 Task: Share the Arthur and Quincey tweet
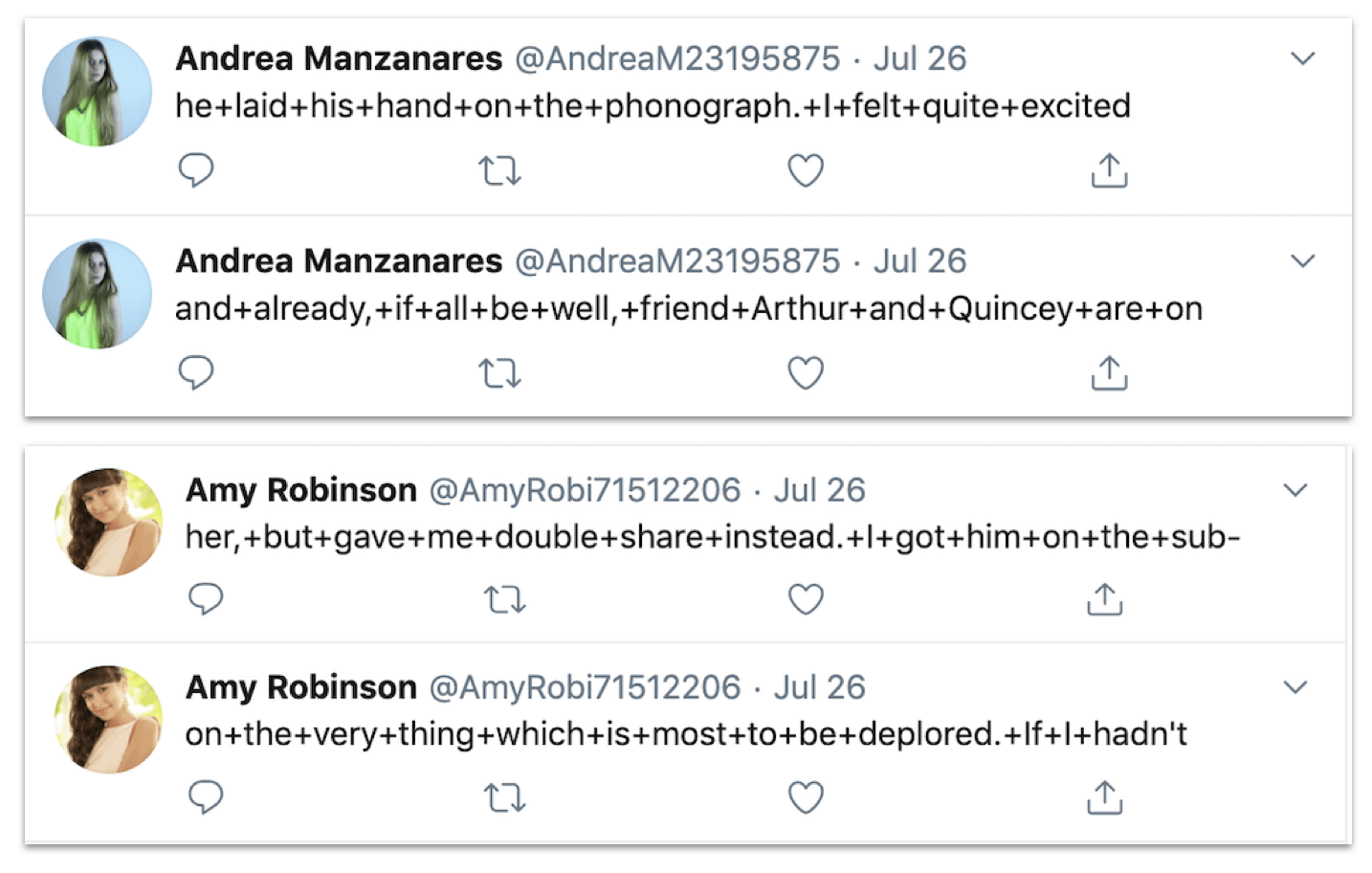click(x=1109, y=372)
